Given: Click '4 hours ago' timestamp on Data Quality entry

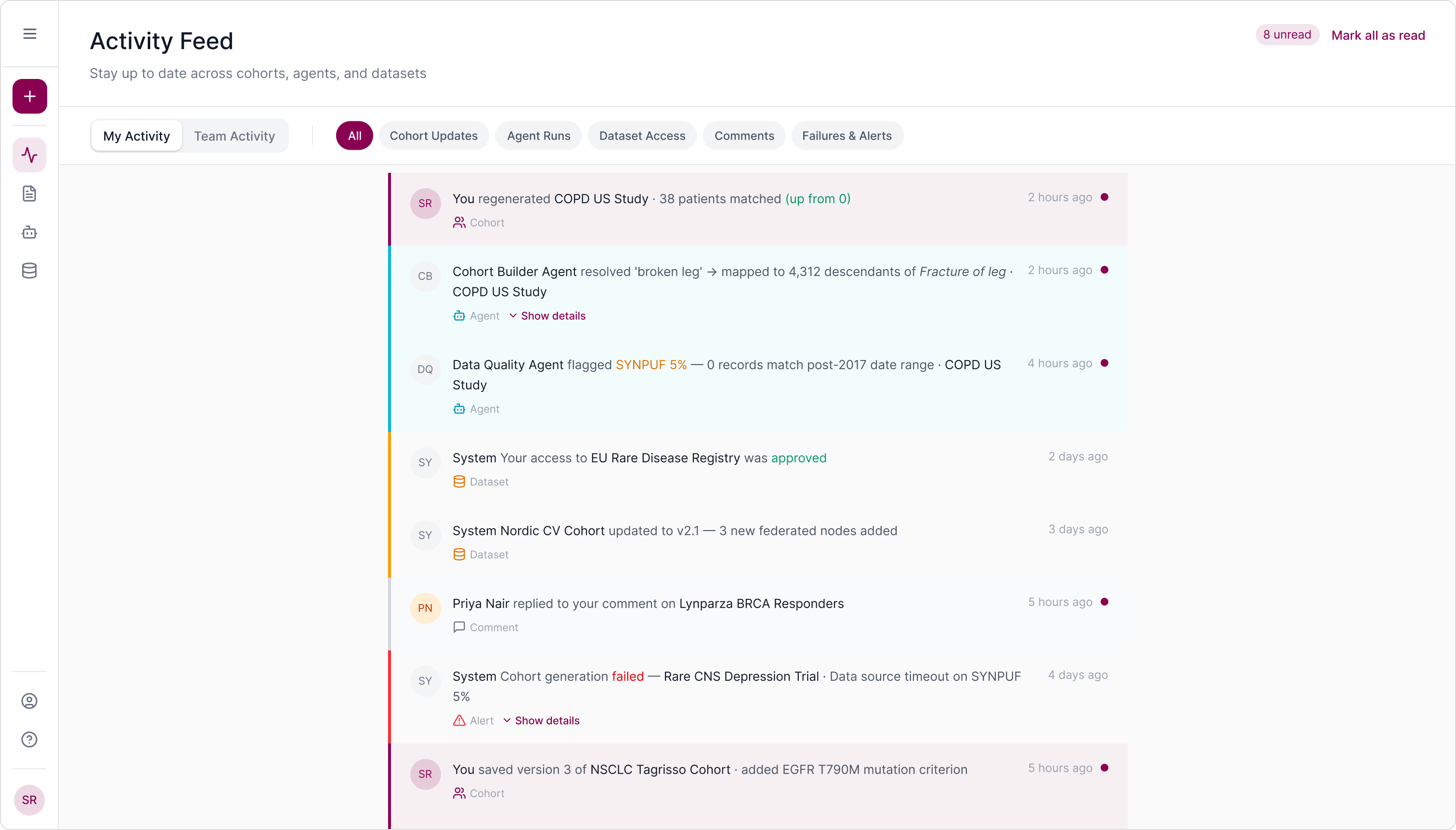Looking at the screenshot, I should pos(1059,363).
